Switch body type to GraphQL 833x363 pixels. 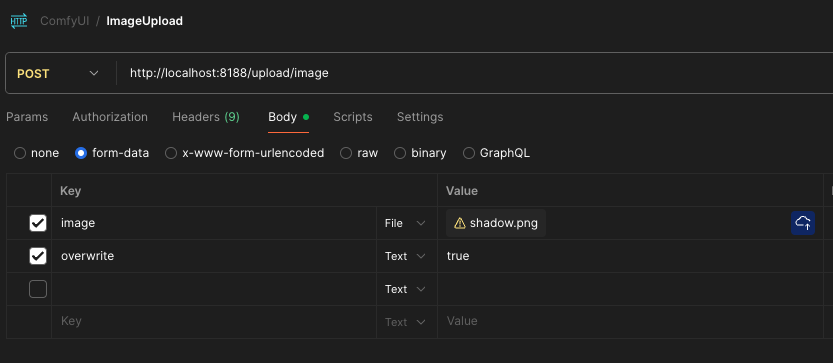469,154
